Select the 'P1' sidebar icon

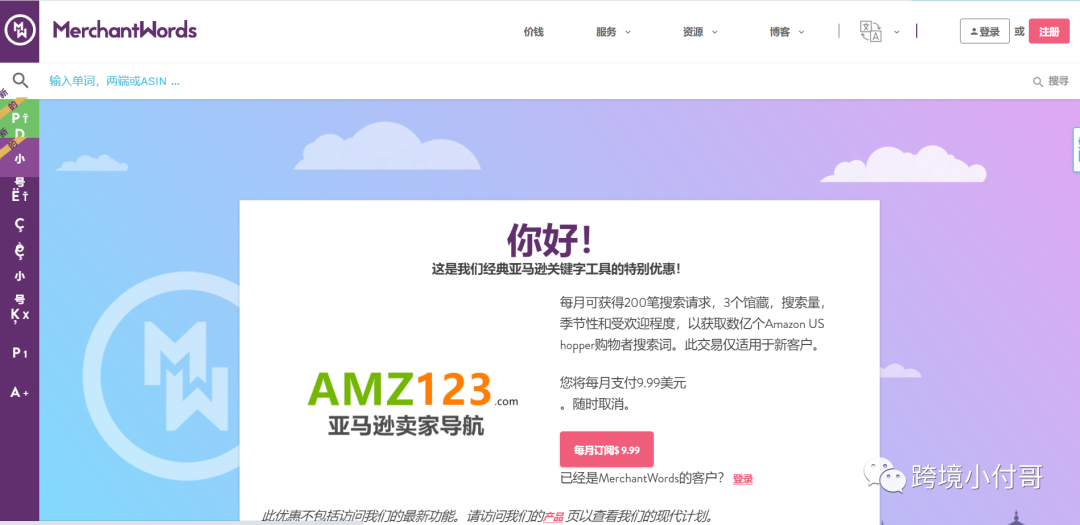tap(19, 353)
